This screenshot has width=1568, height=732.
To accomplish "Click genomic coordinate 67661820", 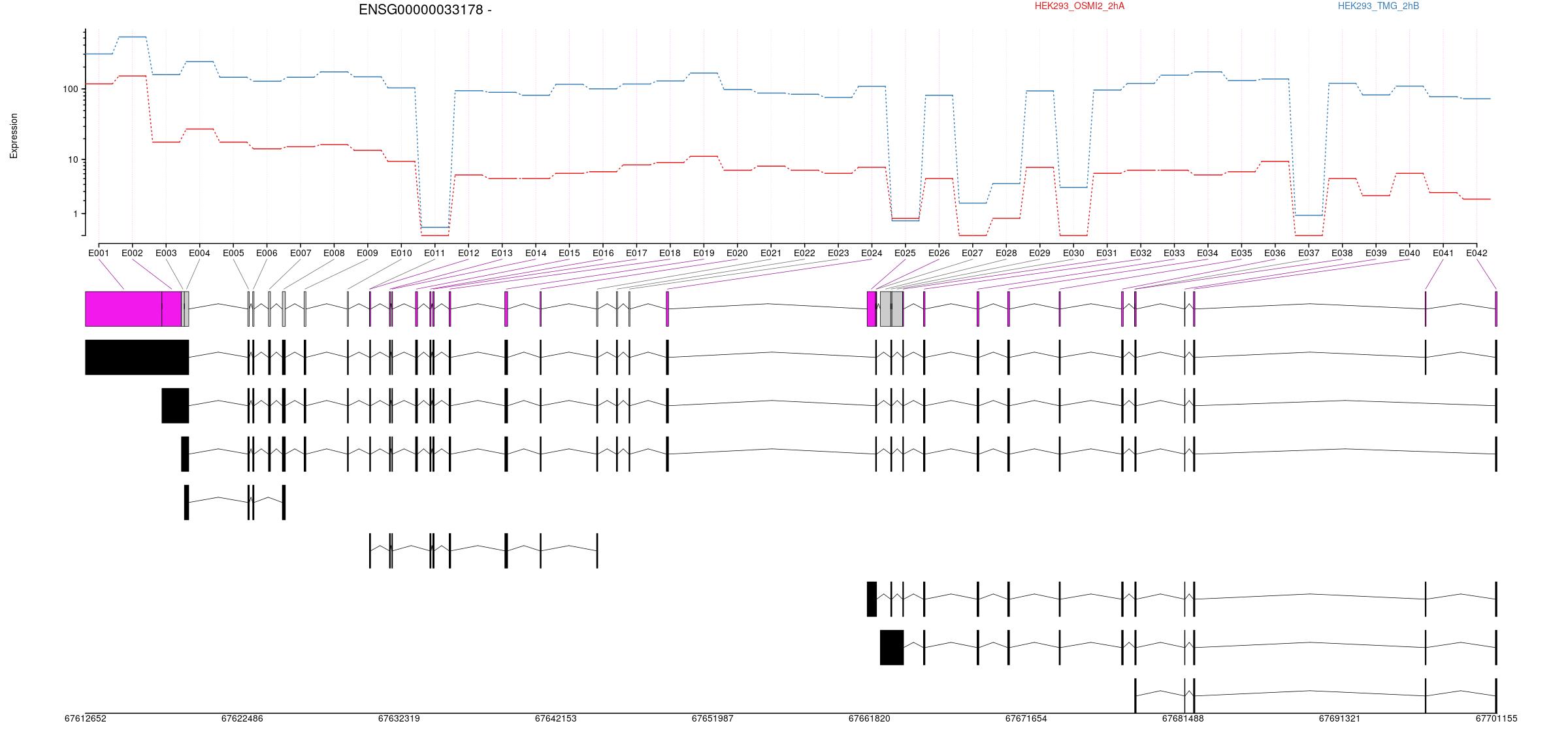I will pos(870,718).
